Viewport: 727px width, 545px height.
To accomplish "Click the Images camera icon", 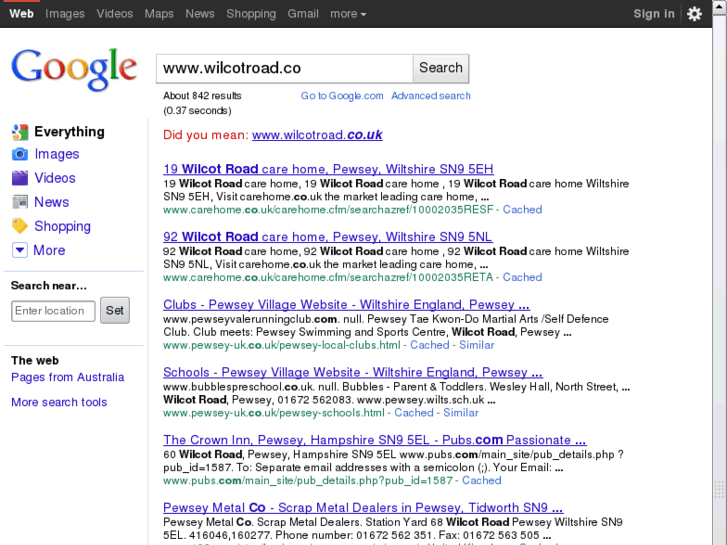I will pos(20,154).
